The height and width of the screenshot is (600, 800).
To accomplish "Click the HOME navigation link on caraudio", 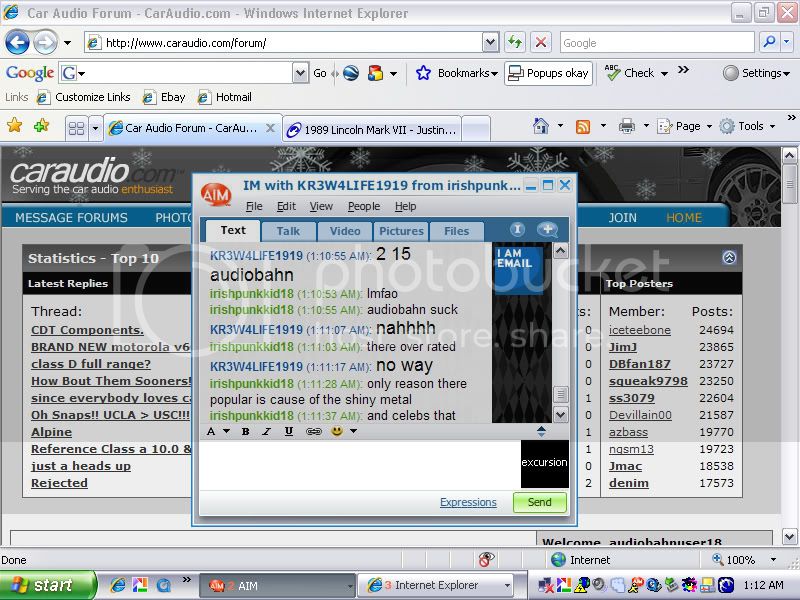I will click(684, 218).
